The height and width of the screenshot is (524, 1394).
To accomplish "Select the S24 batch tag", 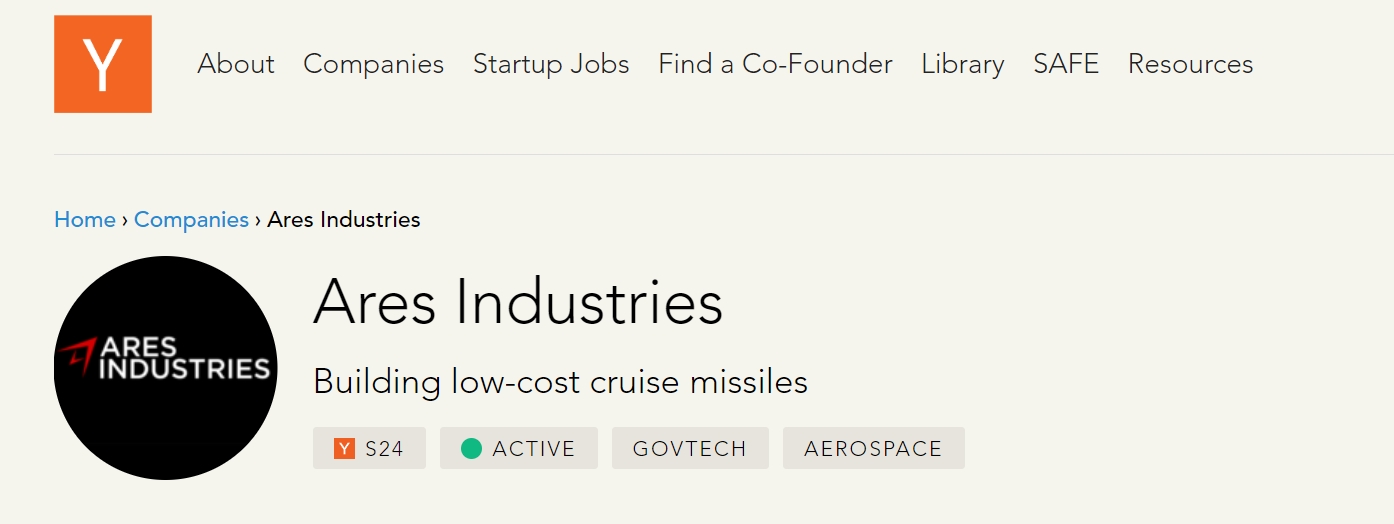I will [369, 448].
